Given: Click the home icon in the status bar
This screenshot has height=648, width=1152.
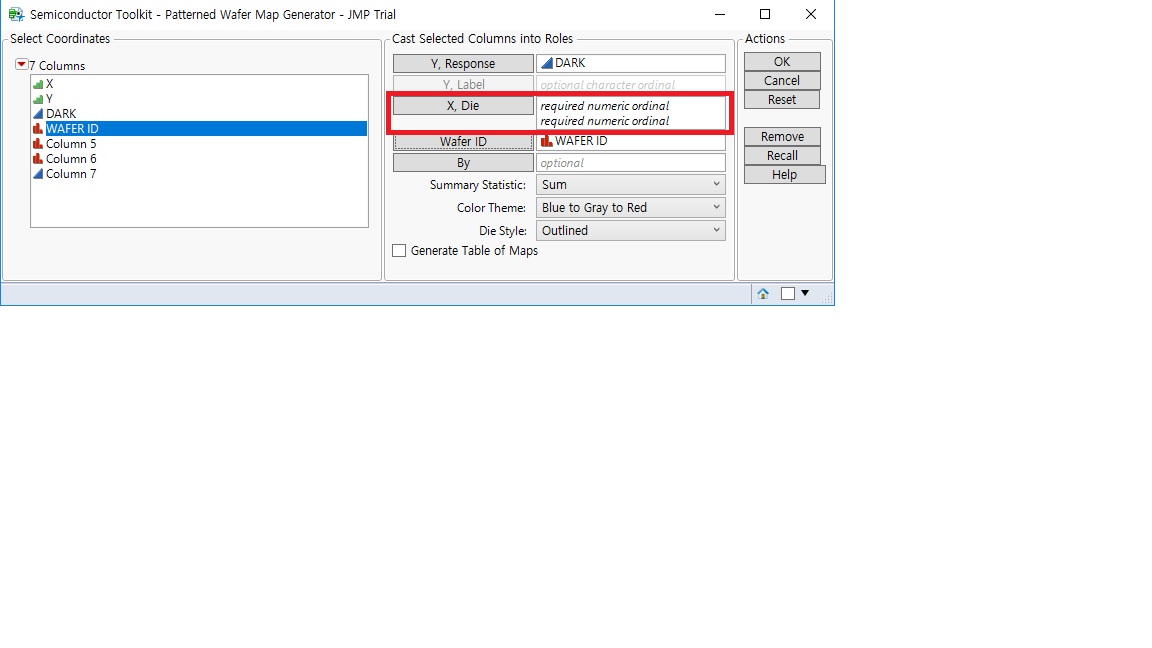Looking at the screenshot, I should point(761,292).
